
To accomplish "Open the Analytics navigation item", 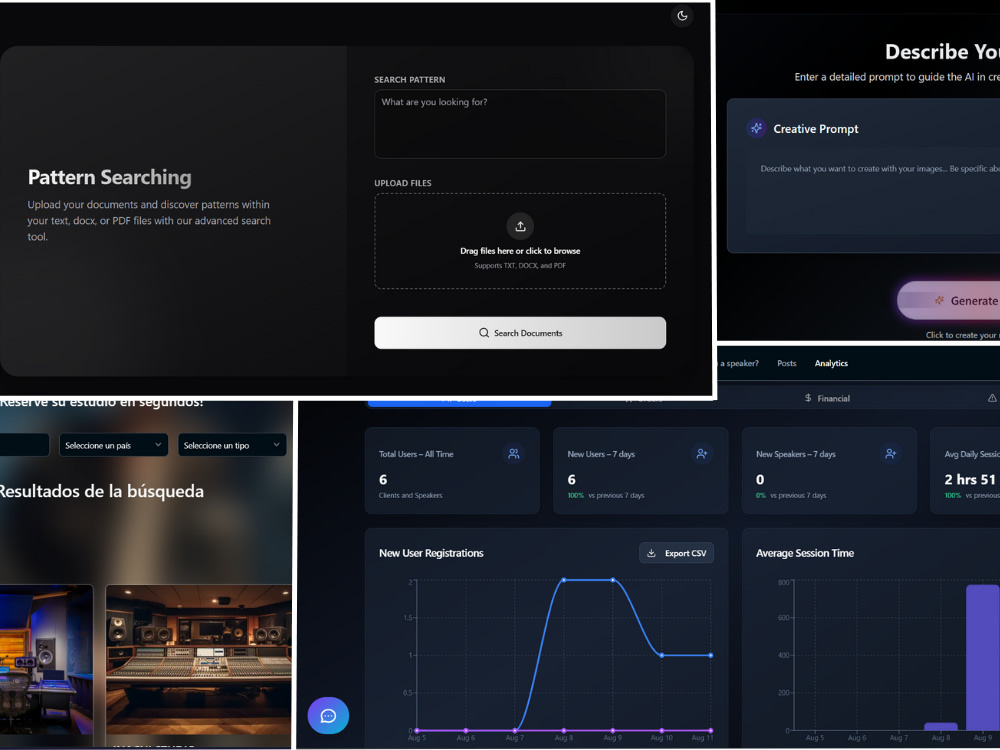I will [x=831, y=363].
